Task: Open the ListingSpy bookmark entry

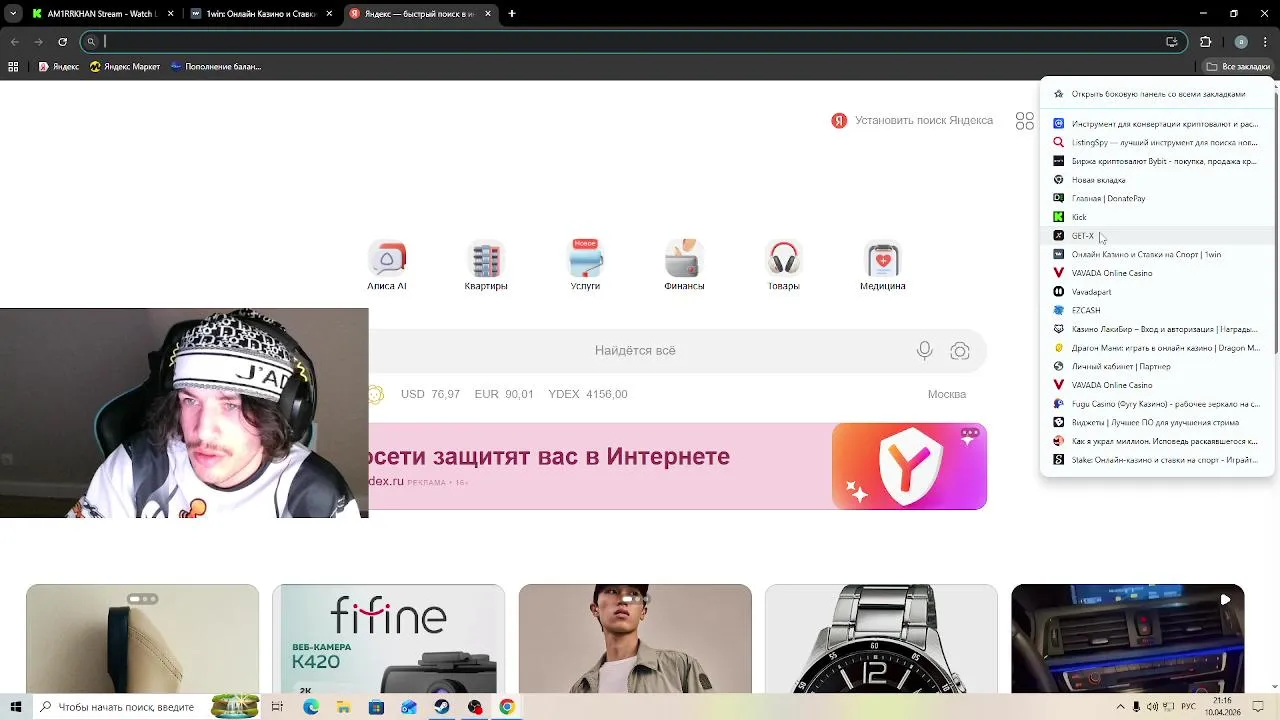Action: (x=1157, y=142)
